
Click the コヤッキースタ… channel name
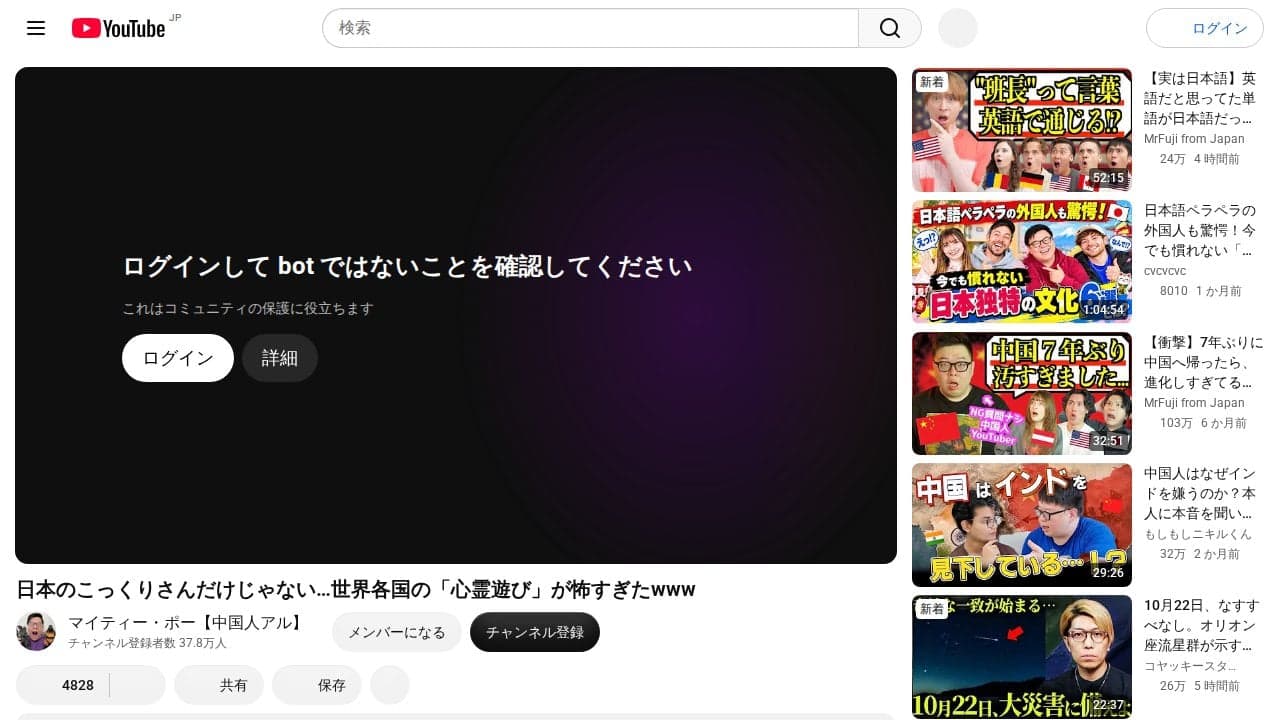(x=1190, y=666)
